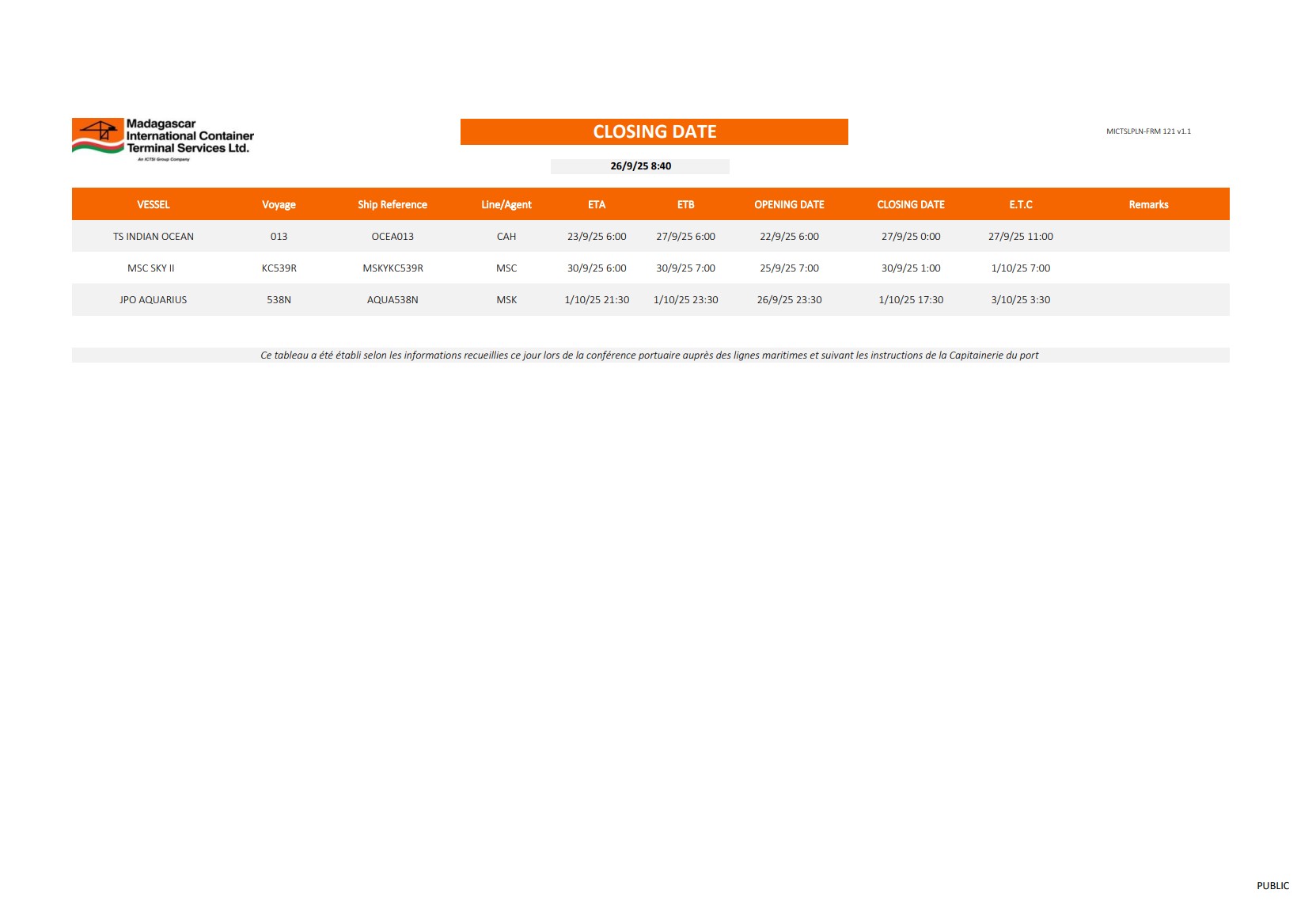The width and height of the screenshot is (1316, 920).
Task: Select the E.T.C column header
Action: [1020, 204]
